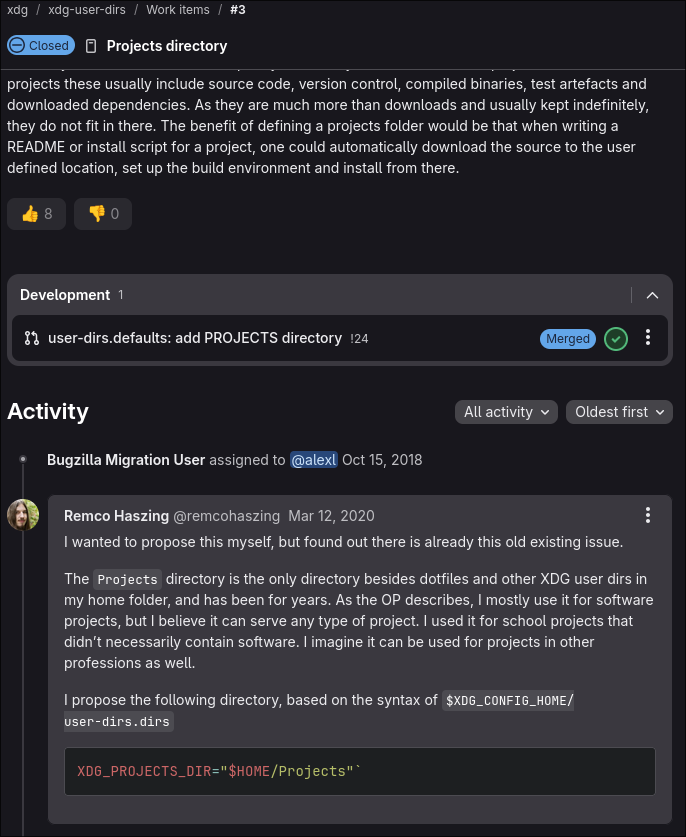Open the Work items breadcrumb link
Viewport: 686px width, 837px height.
tap(178, 10)
